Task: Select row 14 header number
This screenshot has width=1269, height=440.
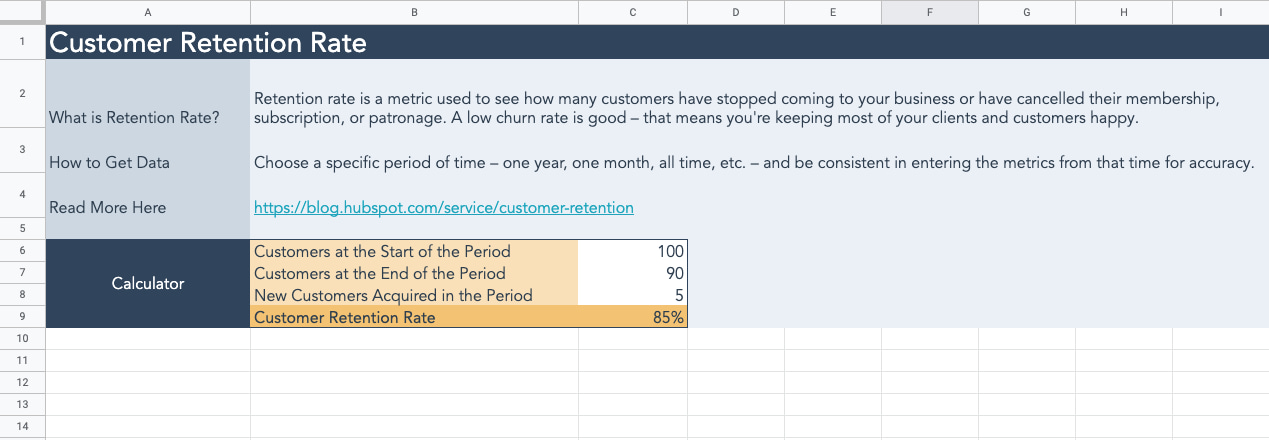Action: pyautogui.click(x=22, y=427)
